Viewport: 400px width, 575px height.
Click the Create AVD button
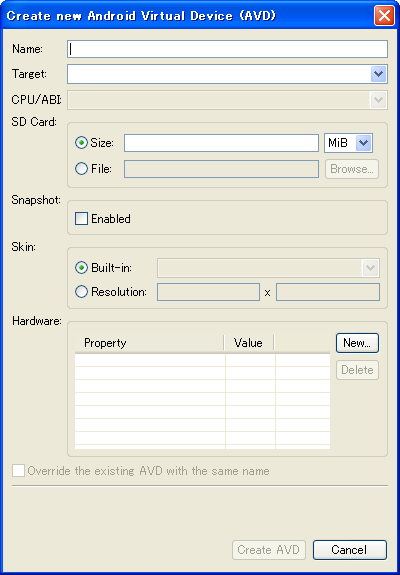269,550
